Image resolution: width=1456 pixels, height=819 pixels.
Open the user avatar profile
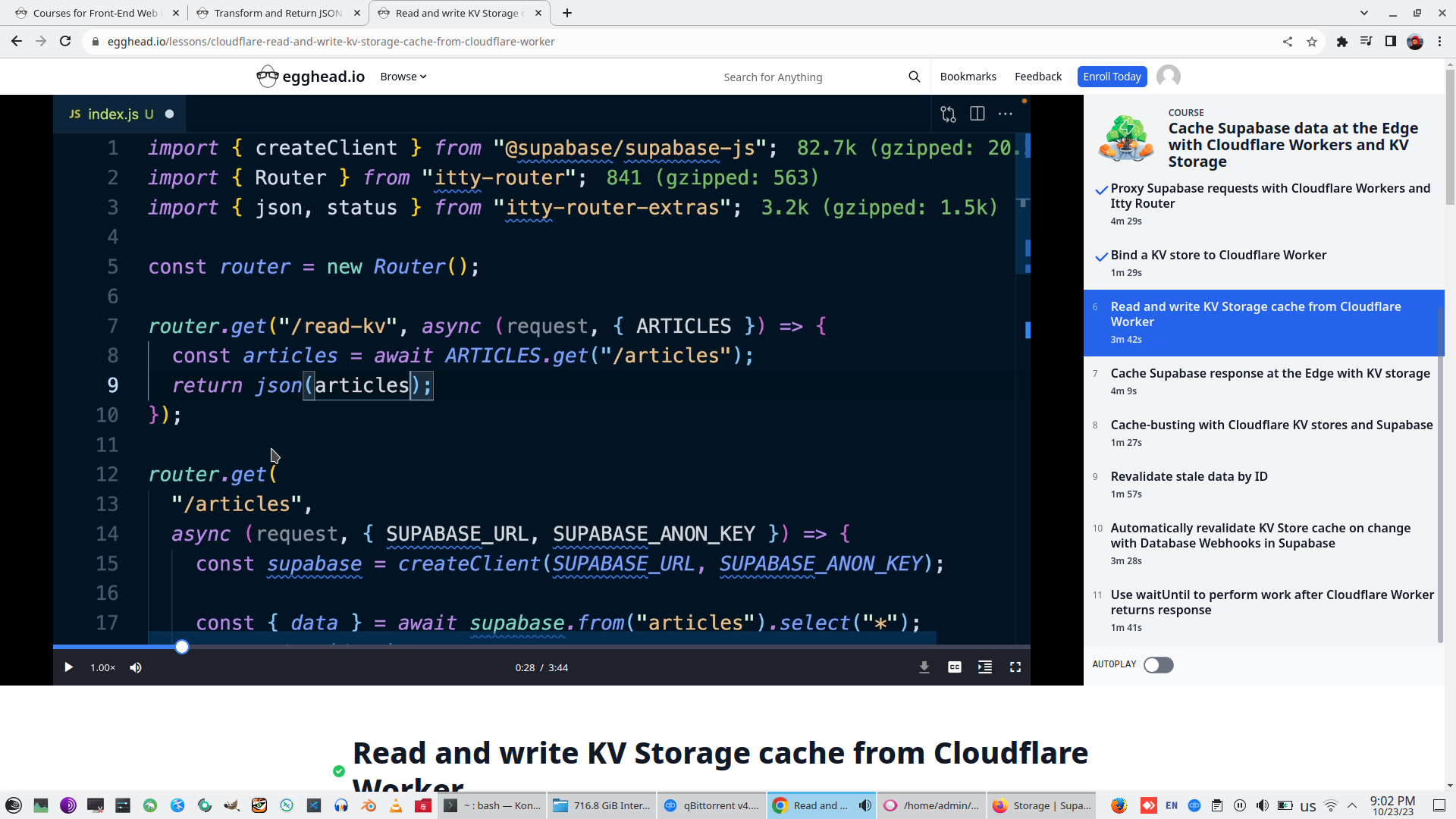pyautogui.click(x=1169, y=77)
